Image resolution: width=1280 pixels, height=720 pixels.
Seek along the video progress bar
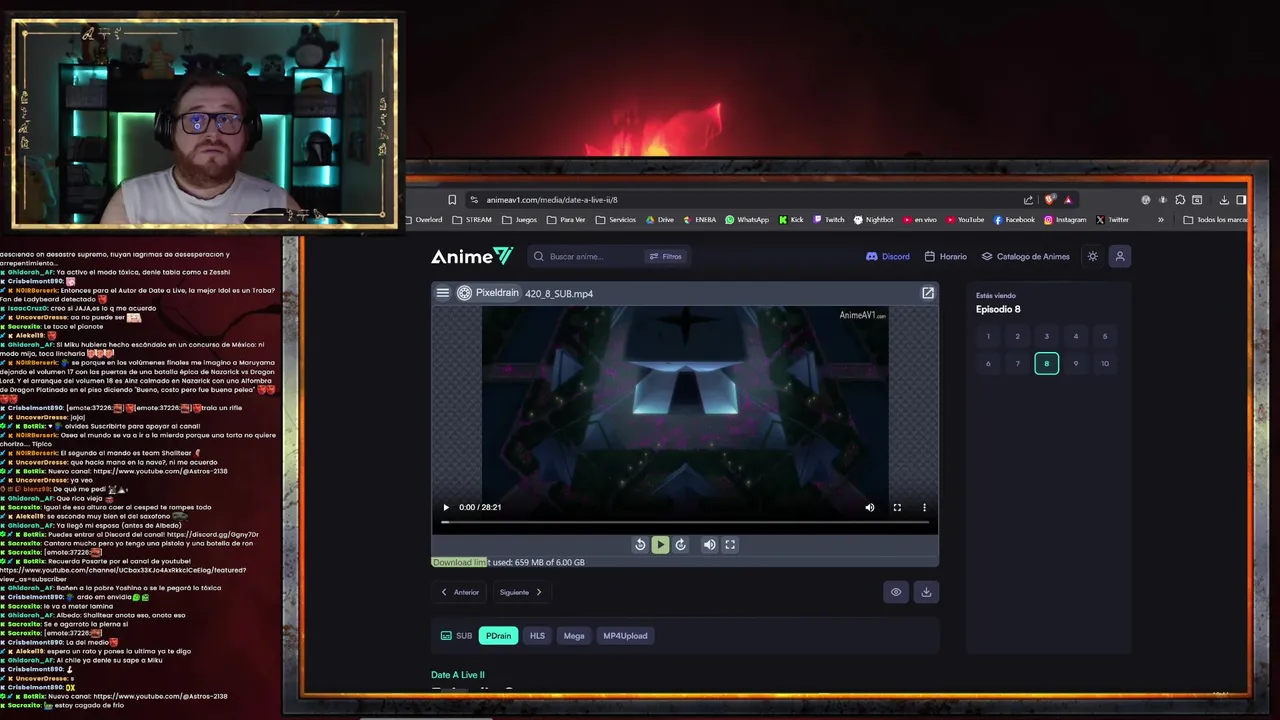[685, 522]
